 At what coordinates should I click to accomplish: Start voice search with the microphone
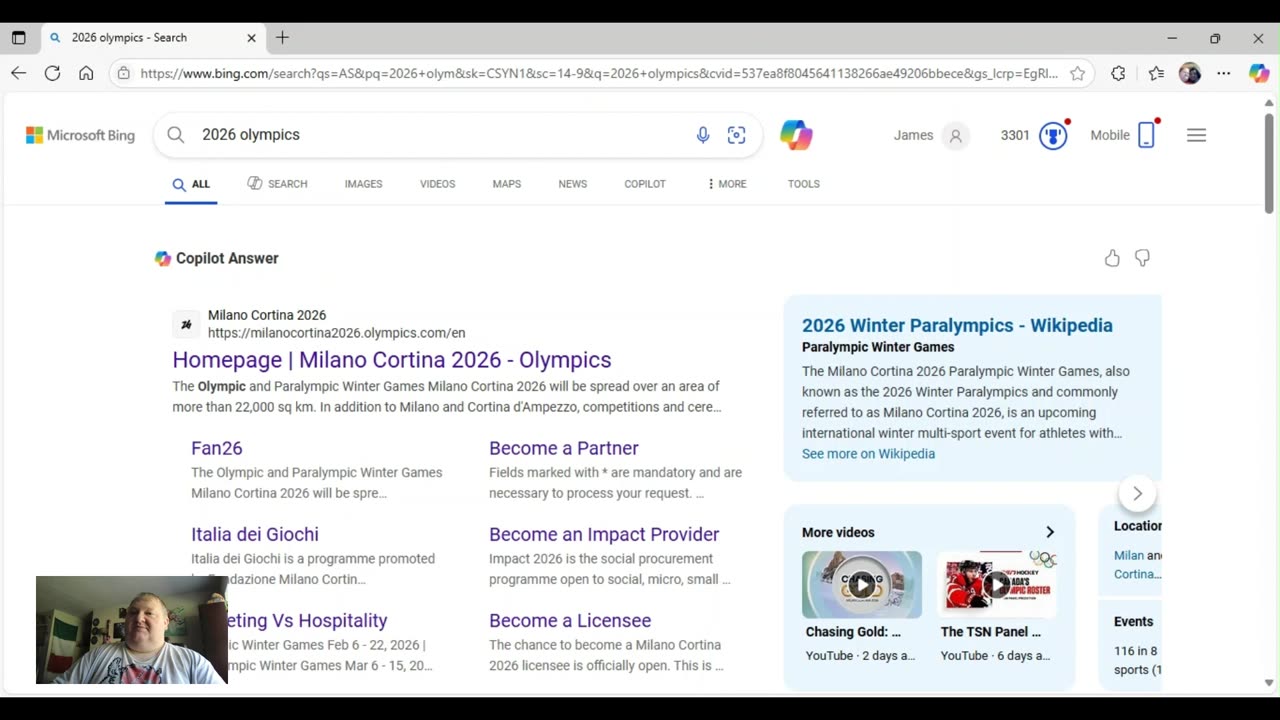coord(703,135)
